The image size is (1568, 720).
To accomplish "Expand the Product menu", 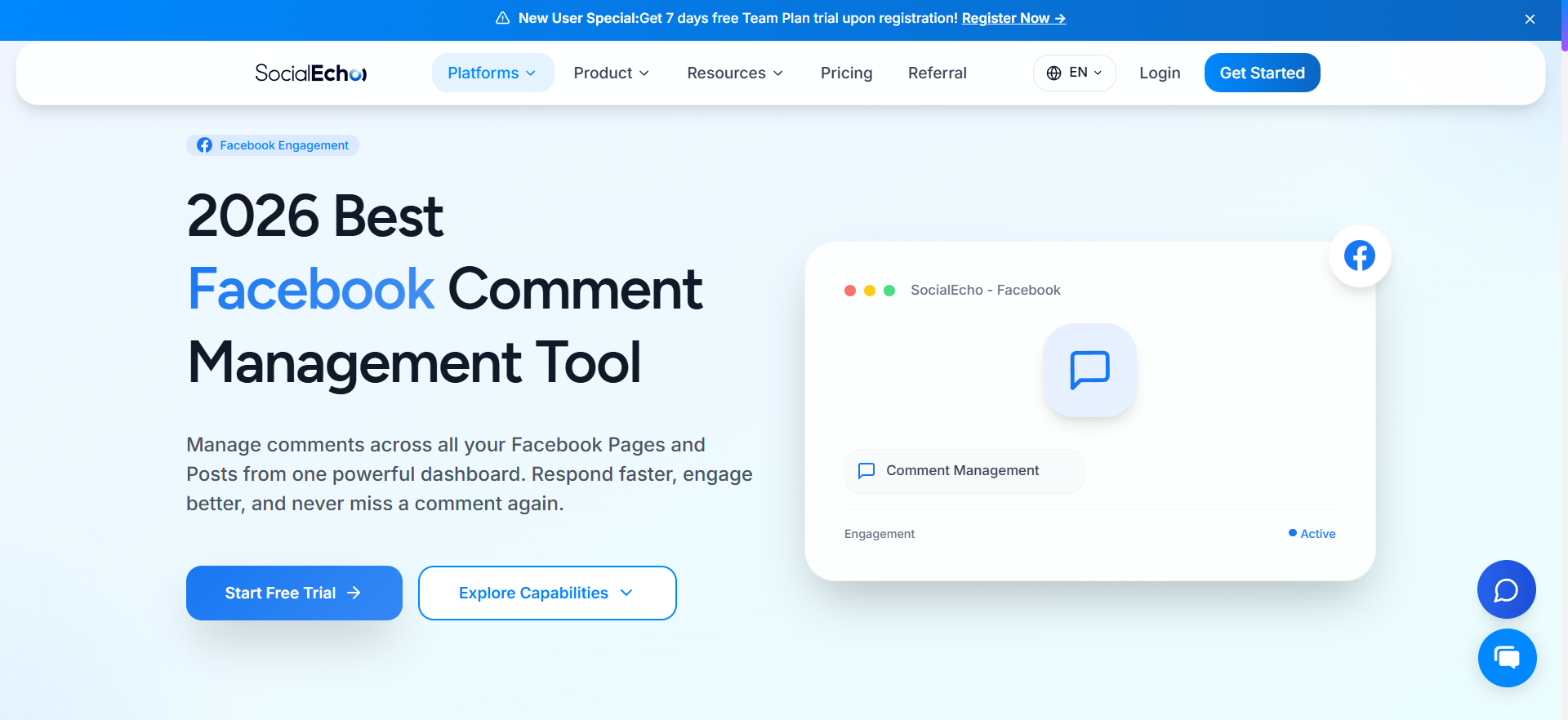I will (612, 73).
